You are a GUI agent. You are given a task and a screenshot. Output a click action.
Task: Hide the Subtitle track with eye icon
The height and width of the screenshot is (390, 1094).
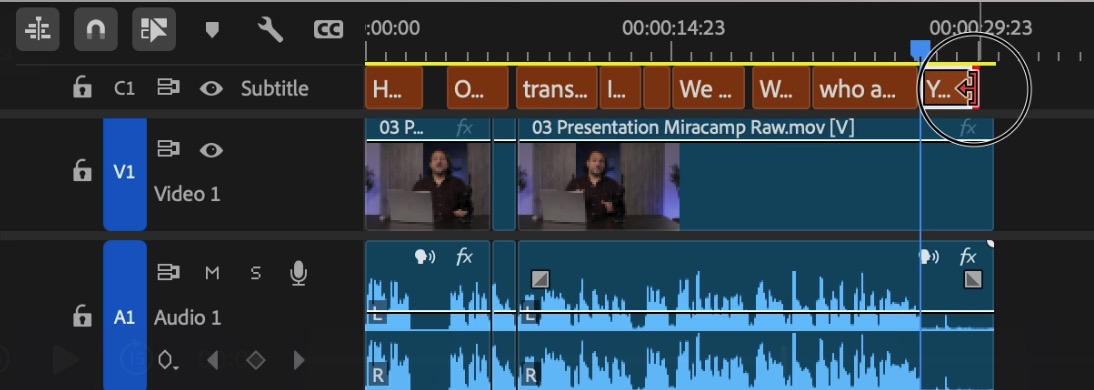pos(211,89)
